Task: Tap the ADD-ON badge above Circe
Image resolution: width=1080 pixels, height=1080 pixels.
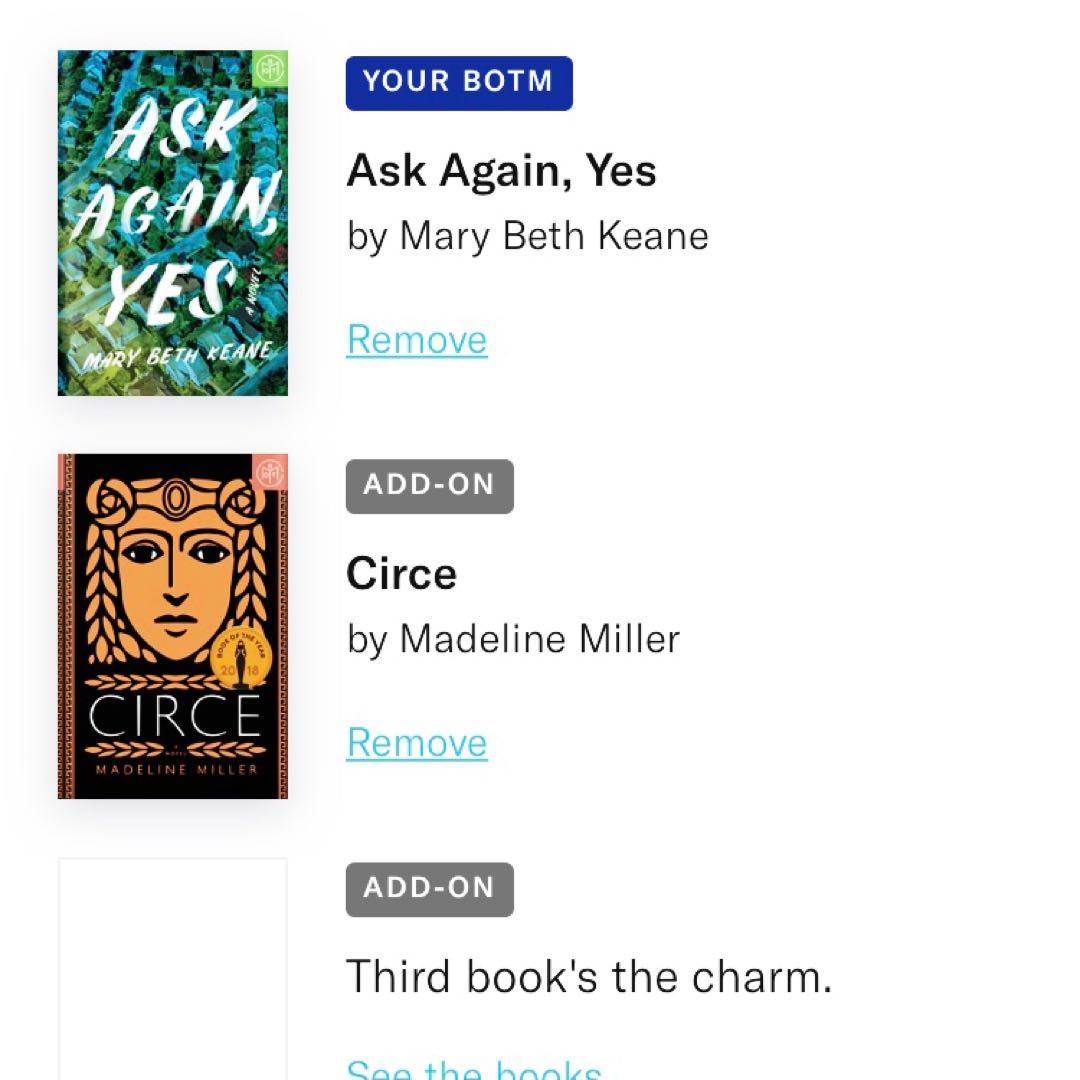Action: point(430,487)
